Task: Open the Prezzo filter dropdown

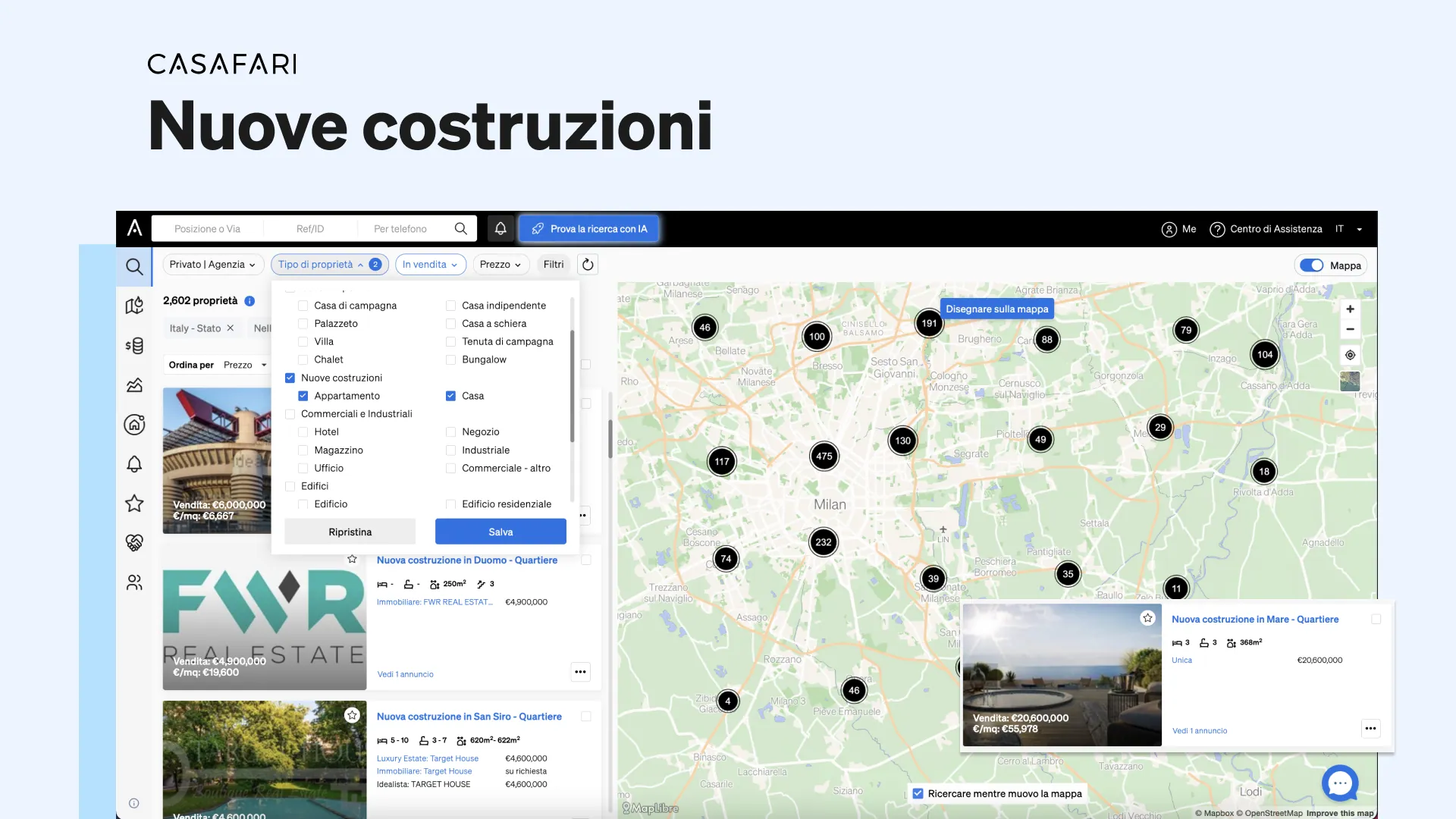Action: [x=500, y=265]
